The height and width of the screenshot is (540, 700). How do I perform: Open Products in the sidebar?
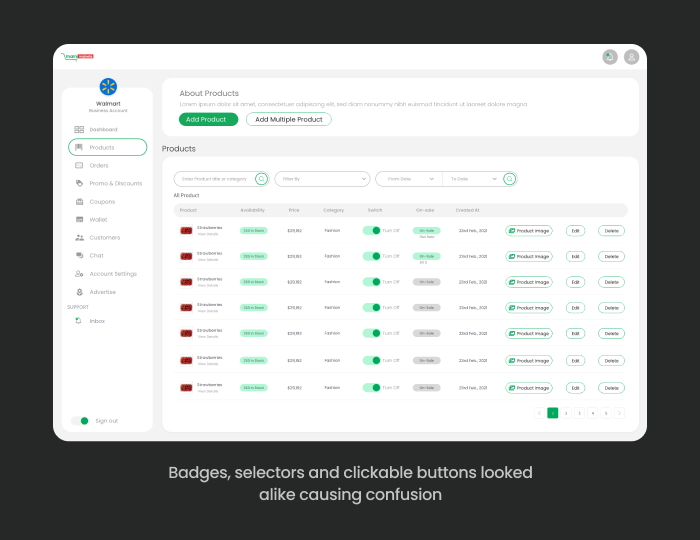tap(108, 147)
